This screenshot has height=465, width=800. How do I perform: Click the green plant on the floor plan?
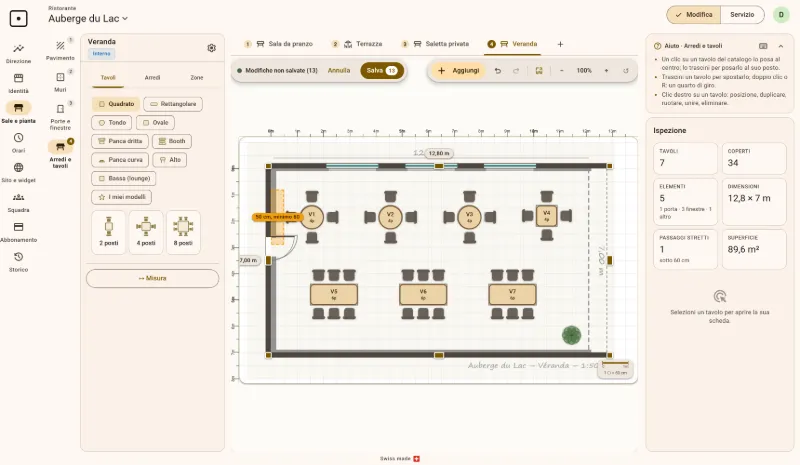[571, 335]
